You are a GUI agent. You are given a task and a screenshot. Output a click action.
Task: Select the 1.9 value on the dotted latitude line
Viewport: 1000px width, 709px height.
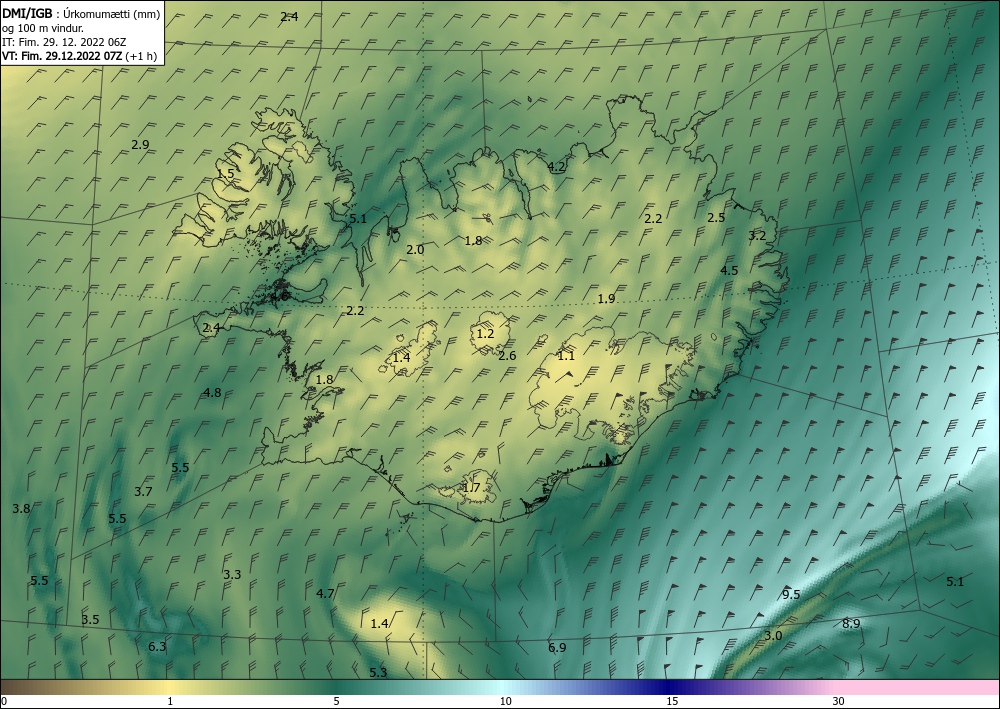point(607,298)
